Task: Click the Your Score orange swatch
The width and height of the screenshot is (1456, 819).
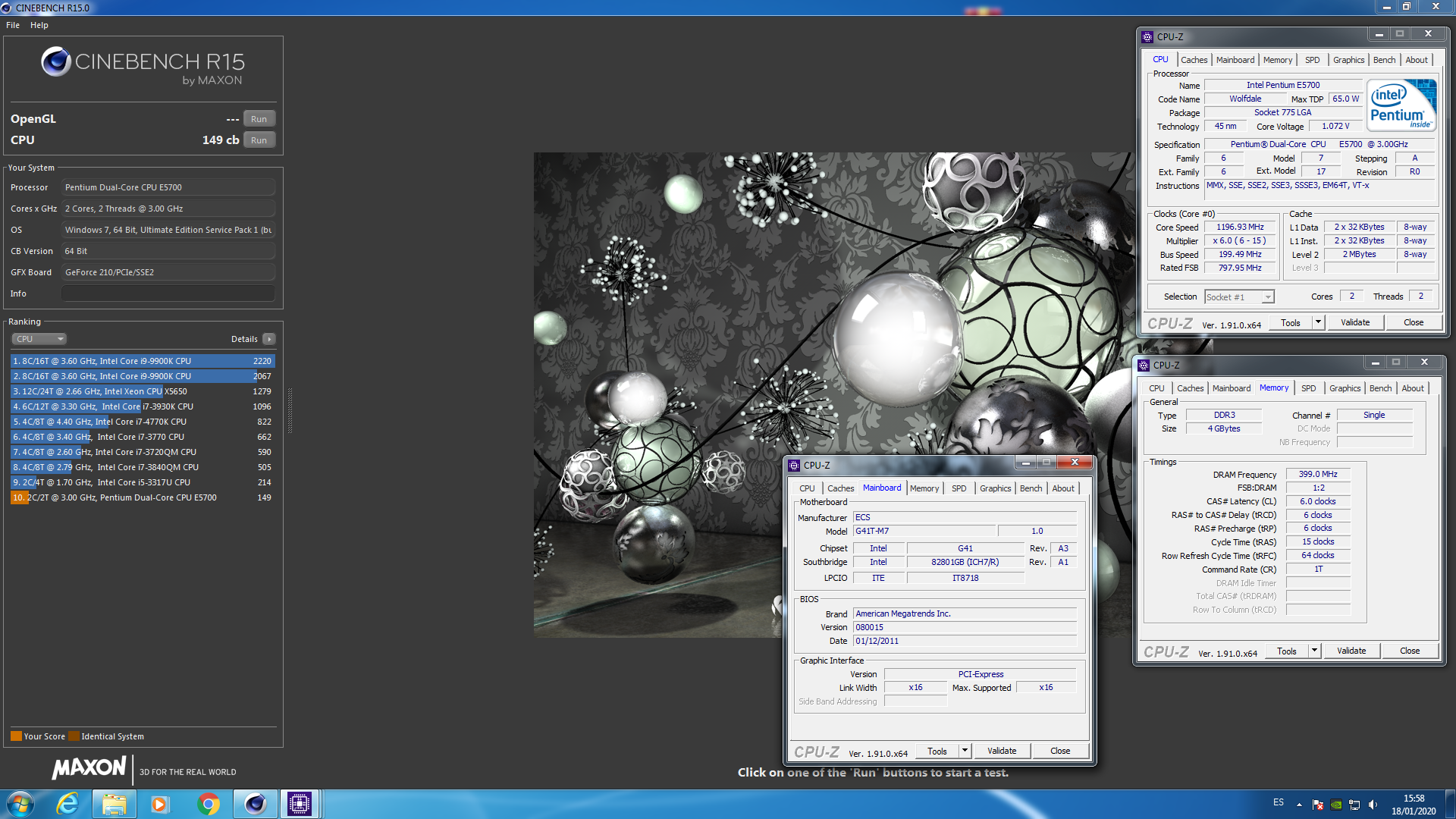Action: tap(16, 736)
